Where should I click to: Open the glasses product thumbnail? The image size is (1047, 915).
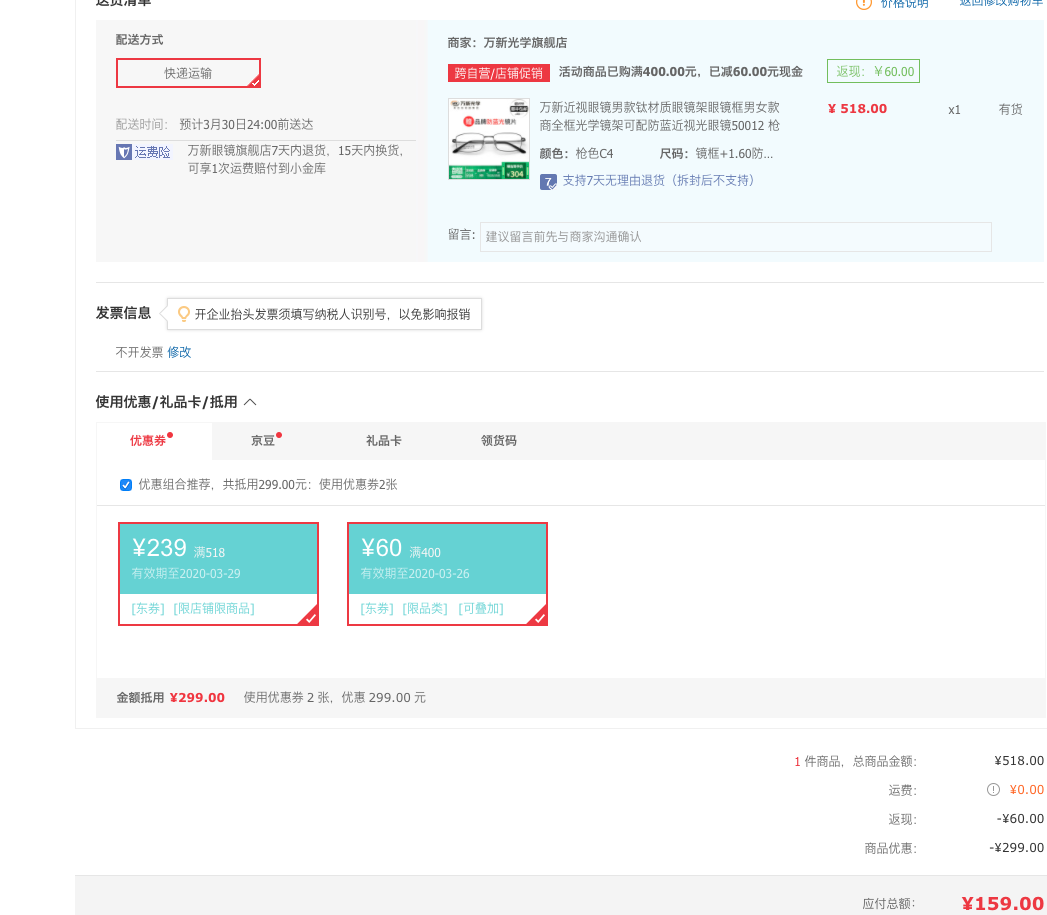coord(489,139)
